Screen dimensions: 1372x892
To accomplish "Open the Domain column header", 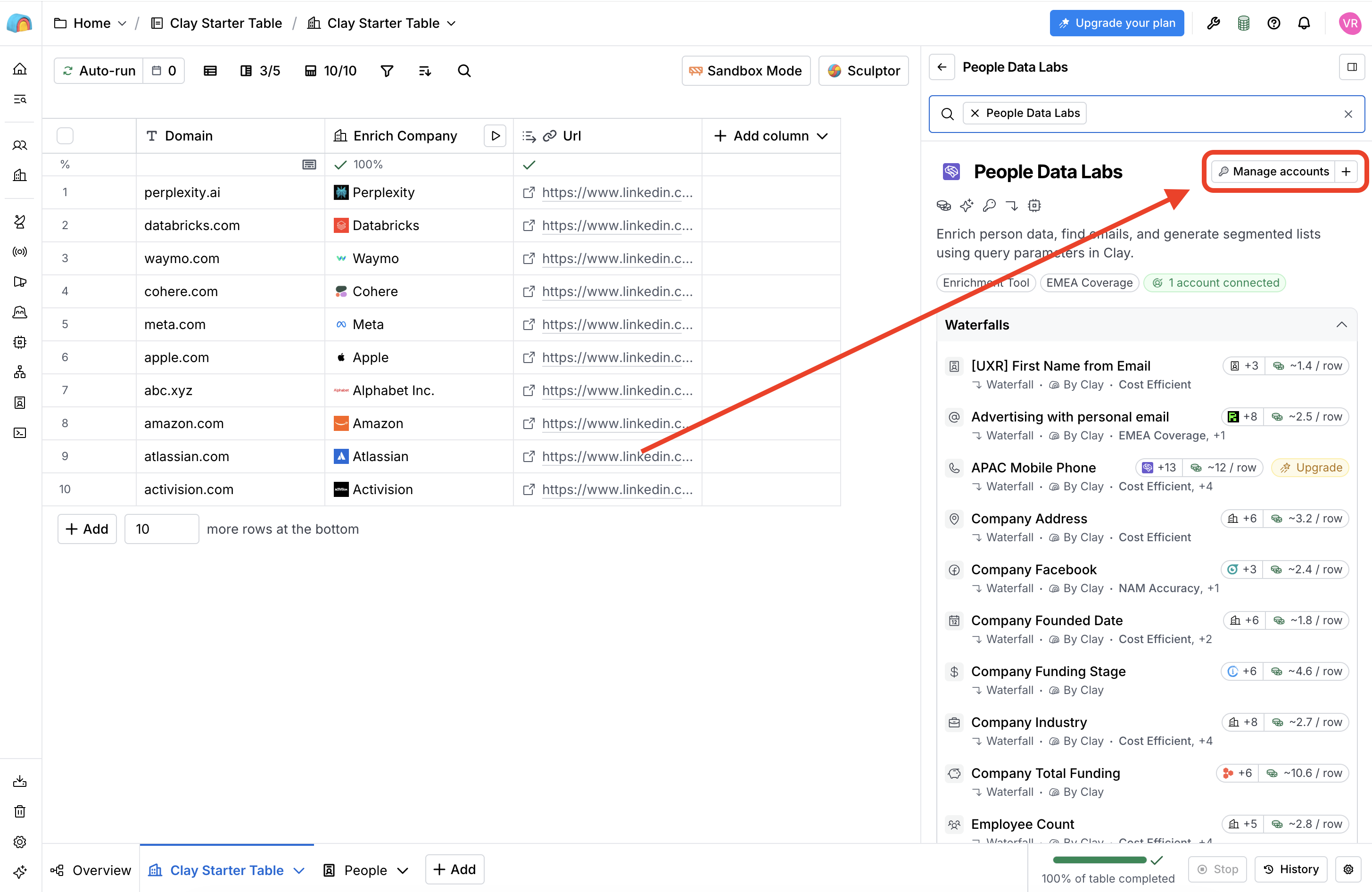I will (x=231, y=136).
